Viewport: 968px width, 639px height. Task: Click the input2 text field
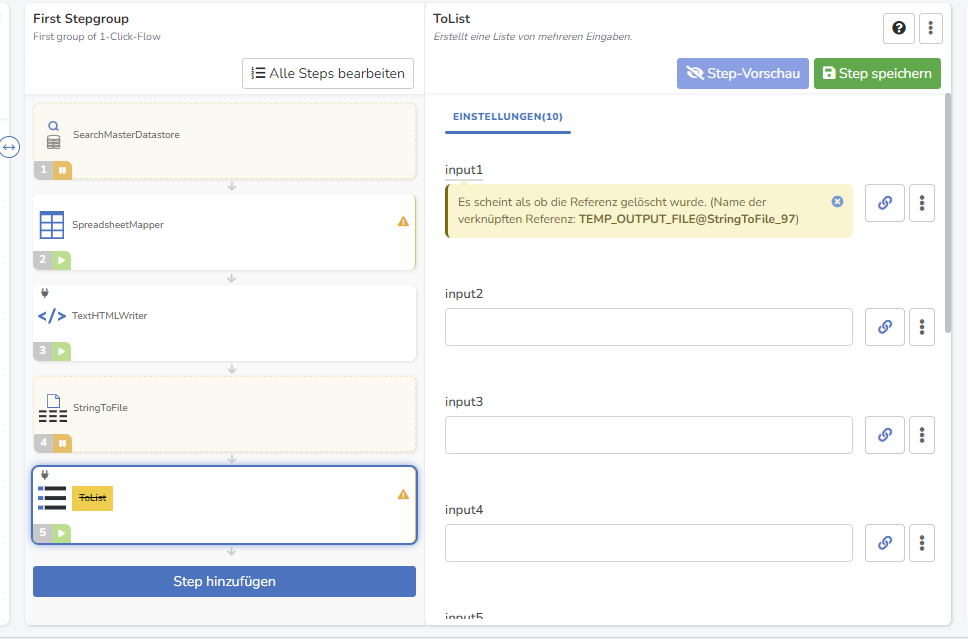pos(649,327)
